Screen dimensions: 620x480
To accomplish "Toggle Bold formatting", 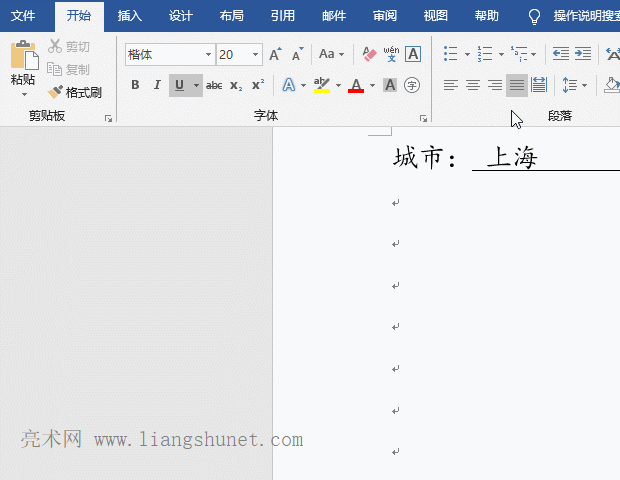I will tap(135, 85).
